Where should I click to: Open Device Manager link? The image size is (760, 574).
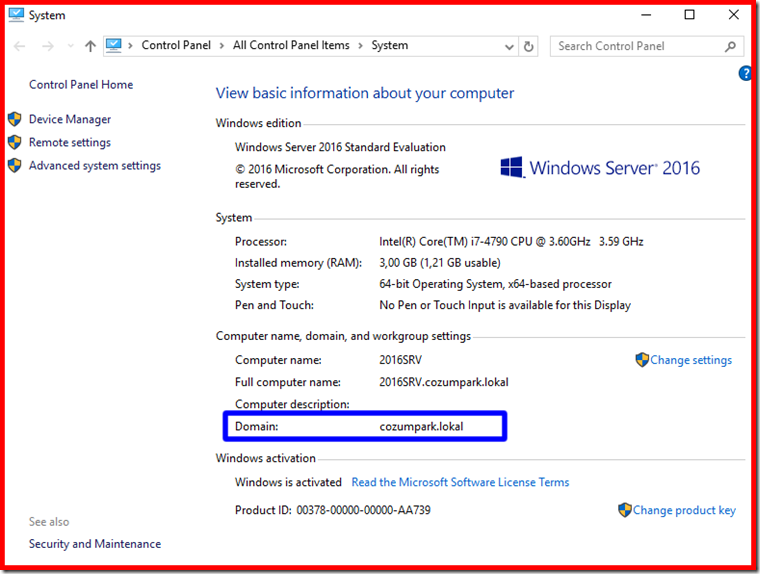tap(70, 119)
